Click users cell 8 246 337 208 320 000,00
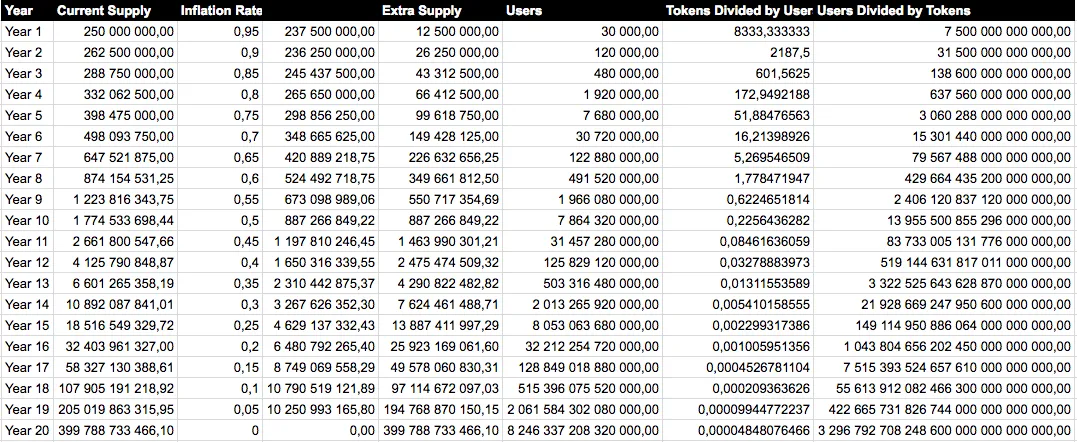The image size is (1077, 442). (582, 430)
